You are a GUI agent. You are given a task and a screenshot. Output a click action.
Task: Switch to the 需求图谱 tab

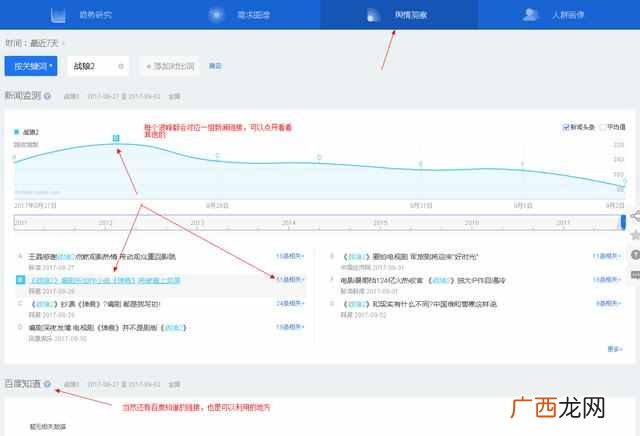coord(240,15)
